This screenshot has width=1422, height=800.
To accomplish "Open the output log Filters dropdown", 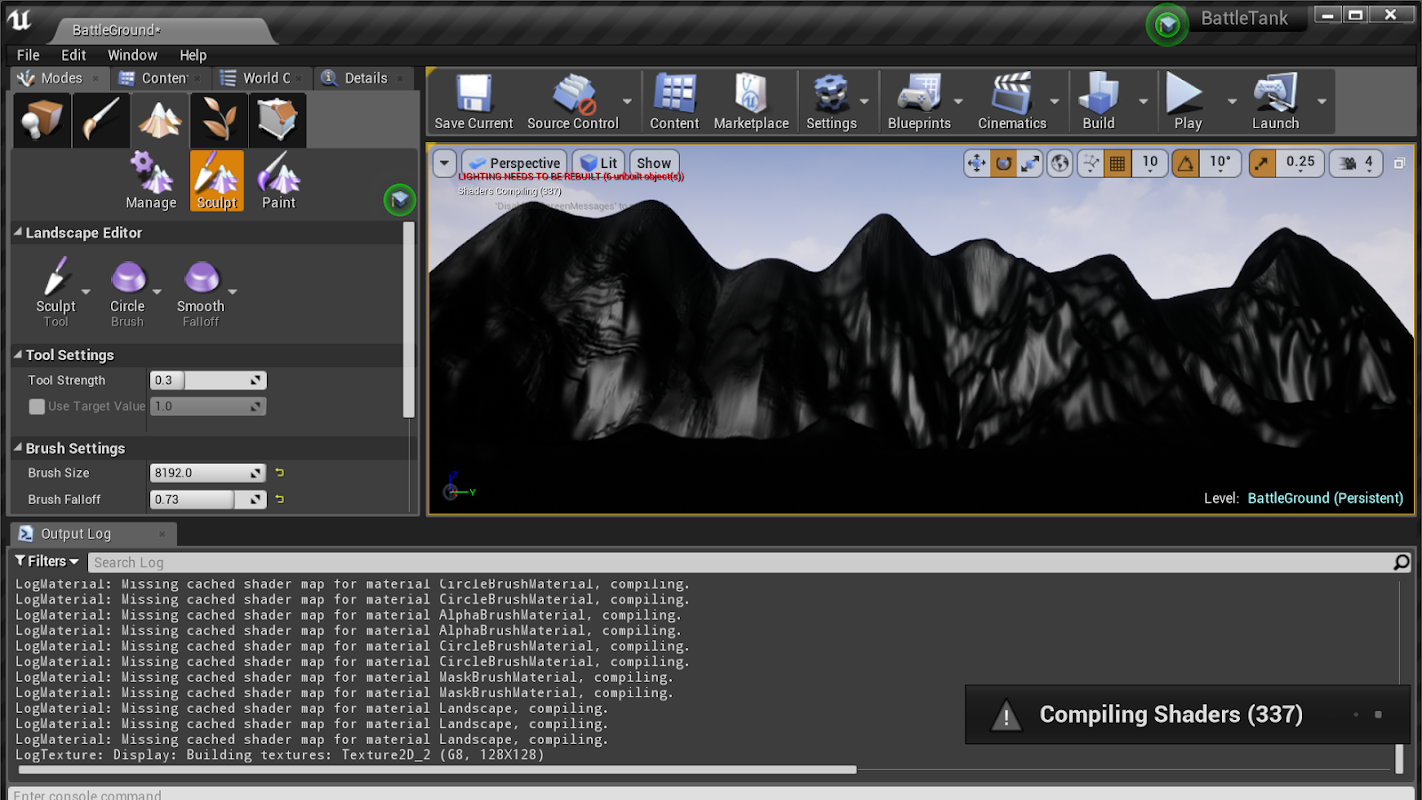I will 47,562.
